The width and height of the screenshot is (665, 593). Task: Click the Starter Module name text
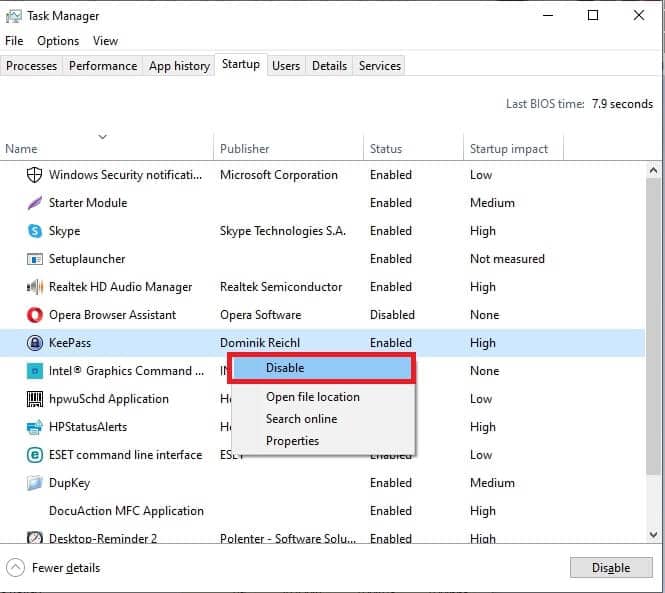(88, 203)
